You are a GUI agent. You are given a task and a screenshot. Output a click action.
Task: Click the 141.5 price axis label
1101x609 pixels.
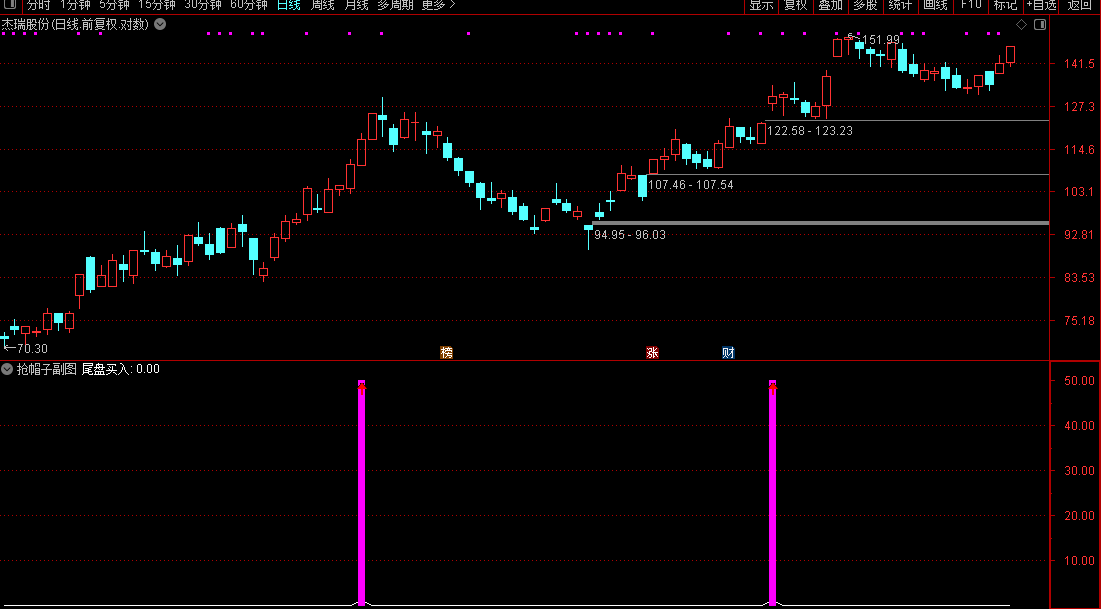coord(1079,64)
